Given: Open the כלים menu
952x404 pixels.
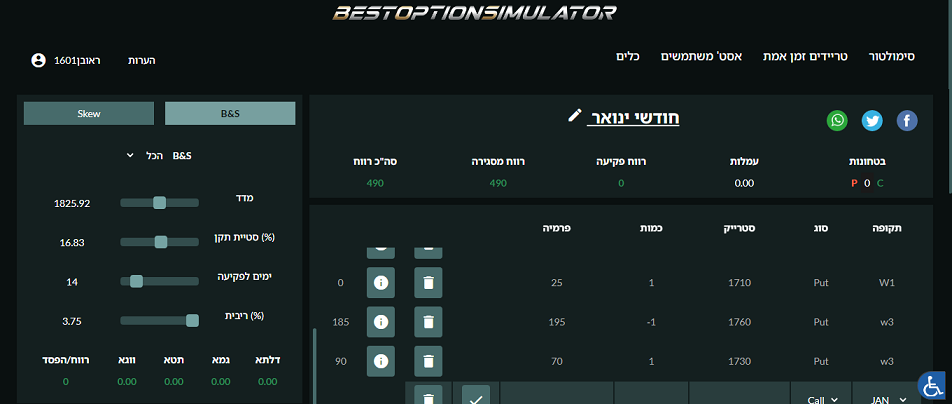Looking at the screenshot, I should pos(628,57).
